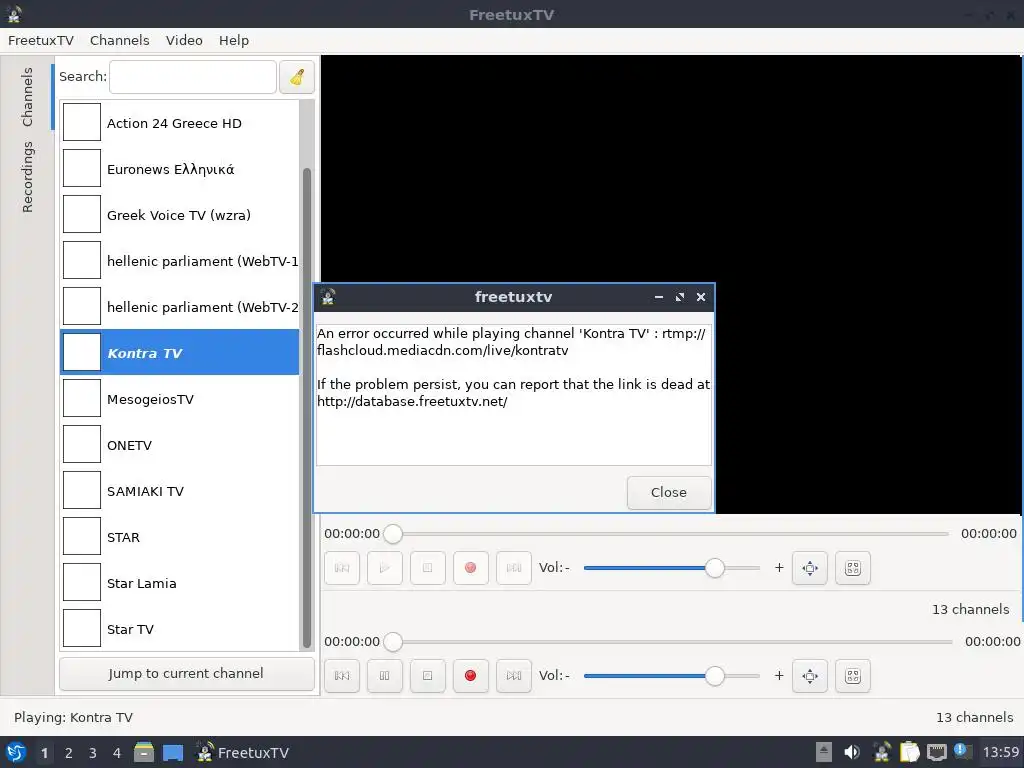The height and width of the screenshot is (768, 1024).
Task: Increase volume with the upper plus sign
Action: point(779,568)
